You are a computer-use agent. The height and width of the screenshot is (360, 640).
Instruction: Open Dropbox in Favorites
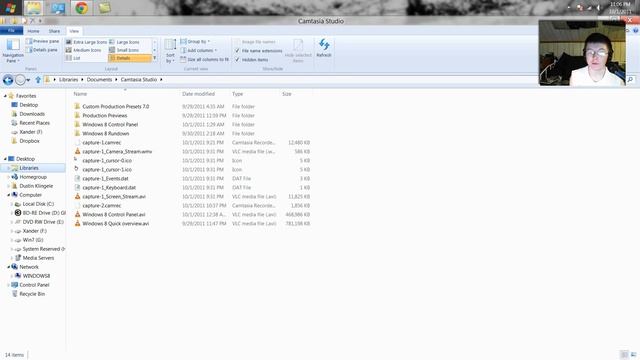tap(29, 141)
